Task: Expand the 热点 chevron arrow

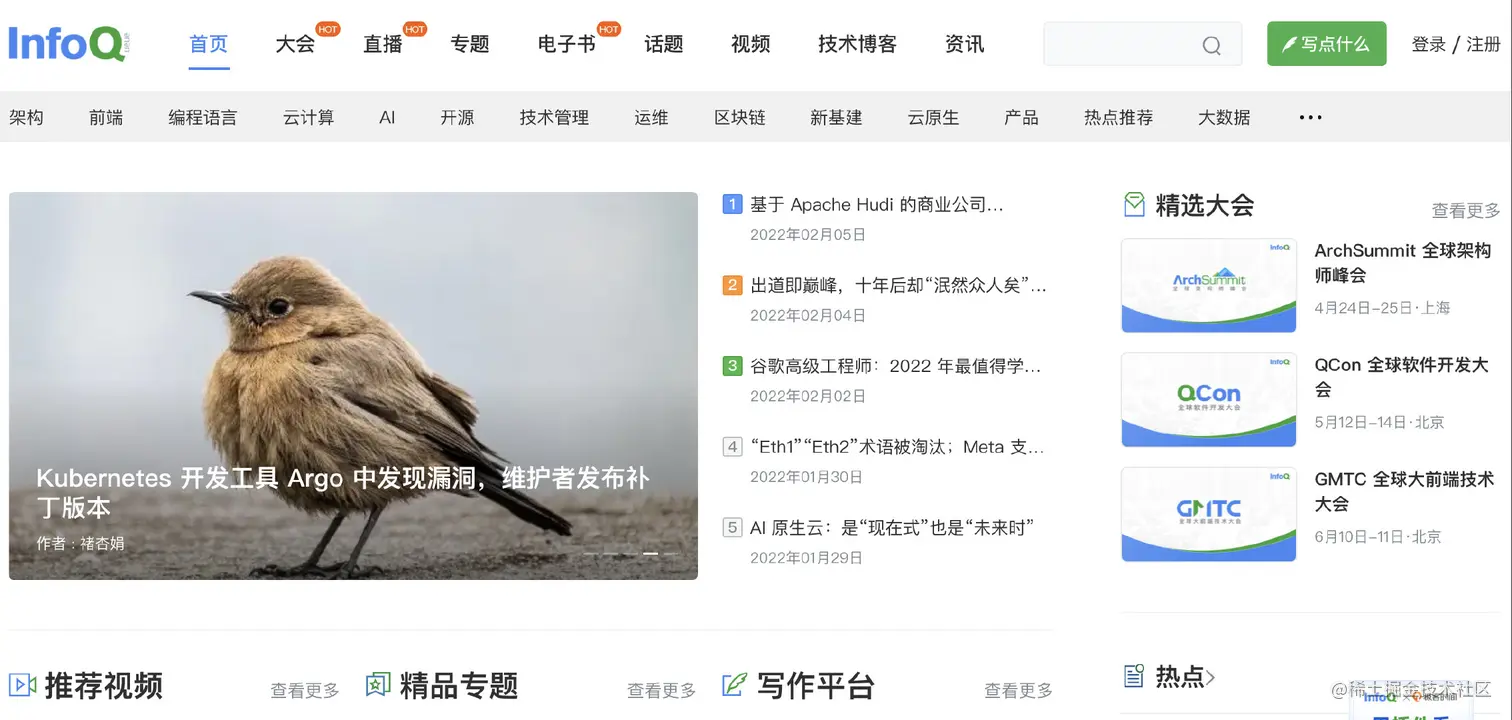Action: pos(1210,678)
